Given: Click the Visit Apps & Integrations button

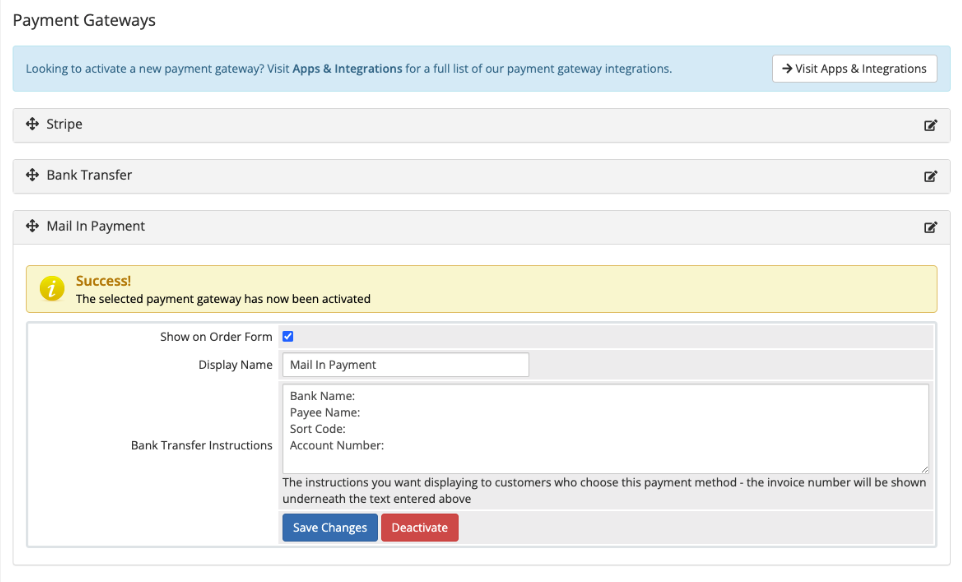Looking at the screenshot, I should point(854,68).
